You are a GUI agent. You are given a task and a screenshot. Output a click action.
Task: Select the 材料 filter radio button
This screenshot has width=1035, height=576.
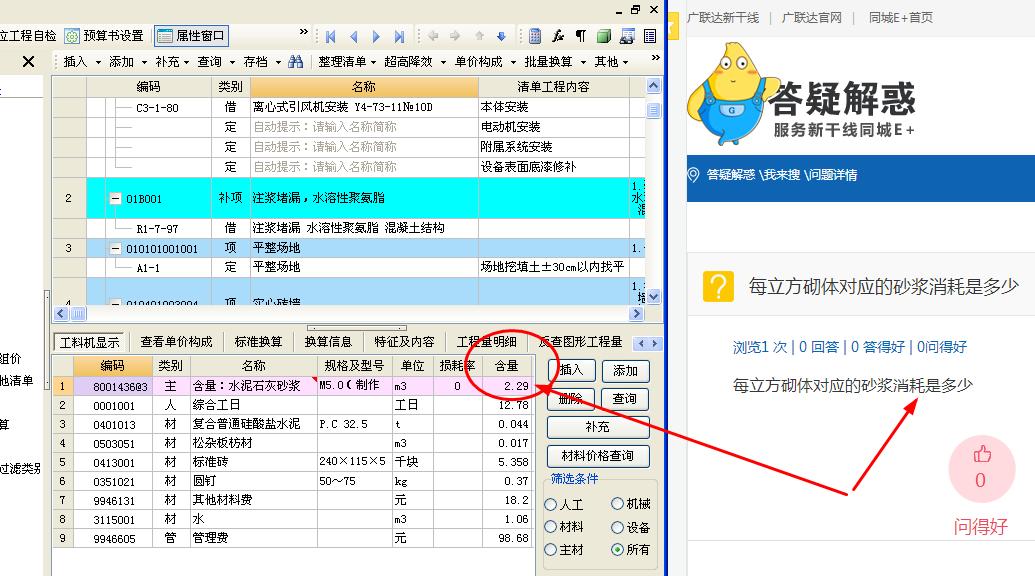click(551, 527)
